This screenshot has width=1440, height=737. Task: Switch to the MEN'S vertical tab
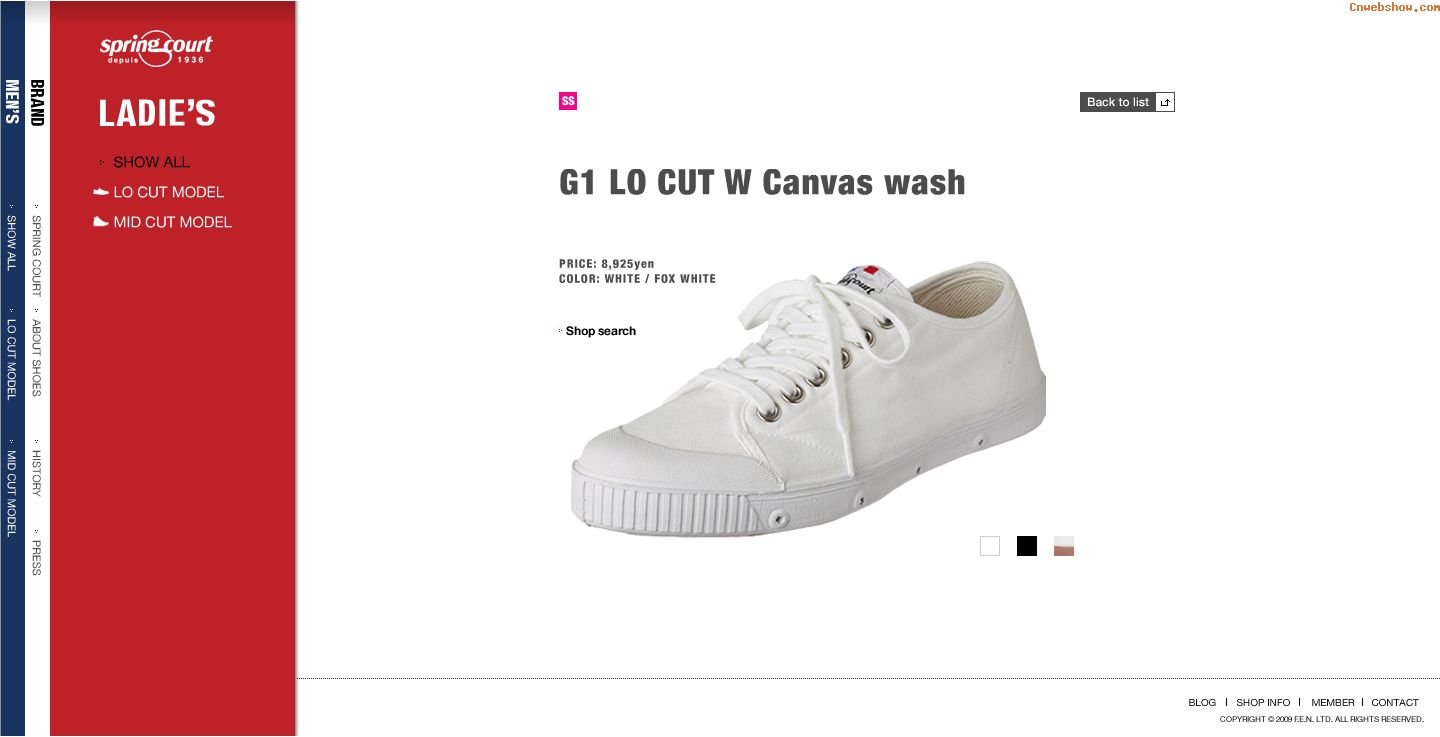(12, 102)
